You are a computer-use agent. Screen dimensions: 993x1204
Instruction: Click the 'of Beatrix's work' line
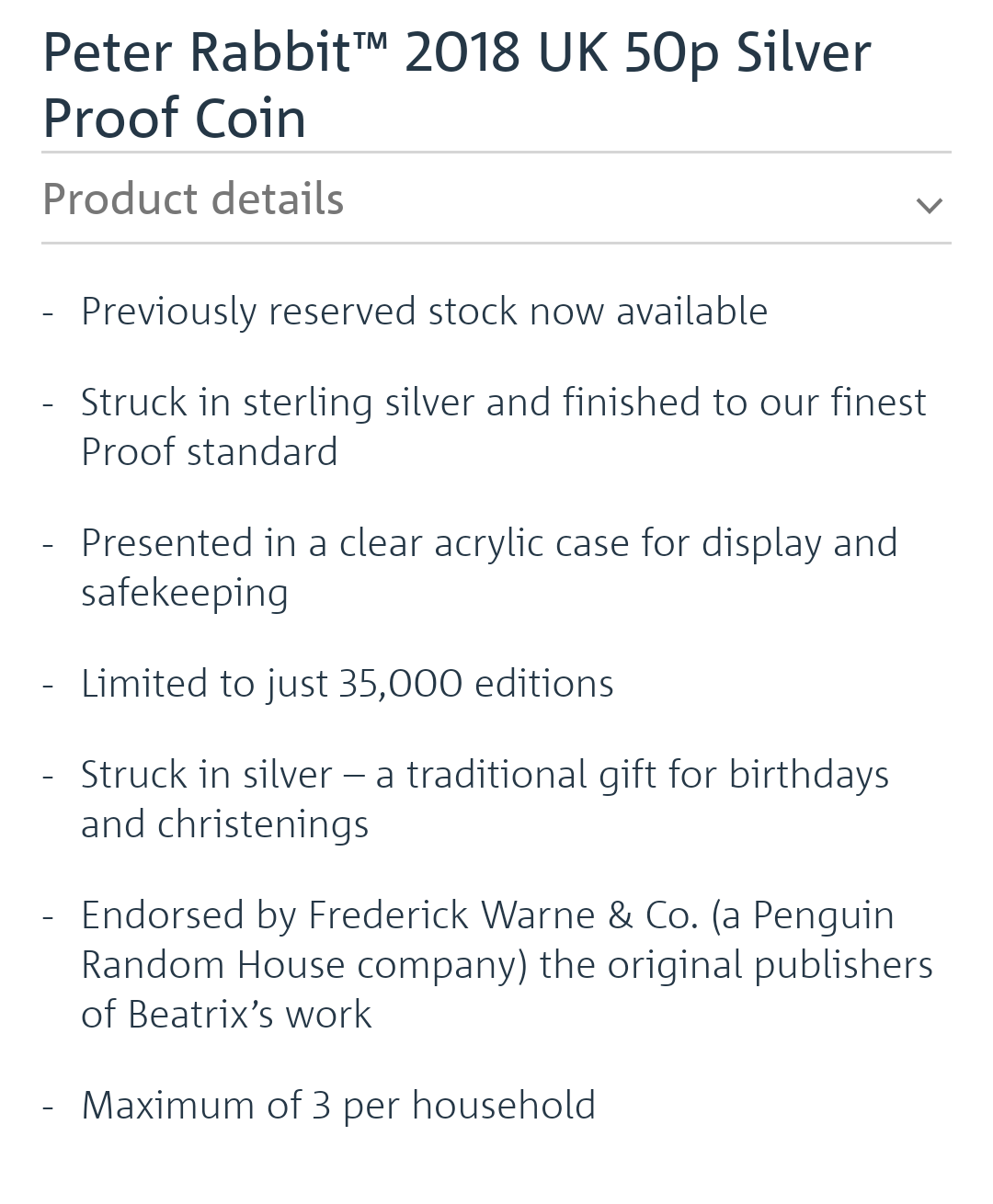[x=226, y=1015]
